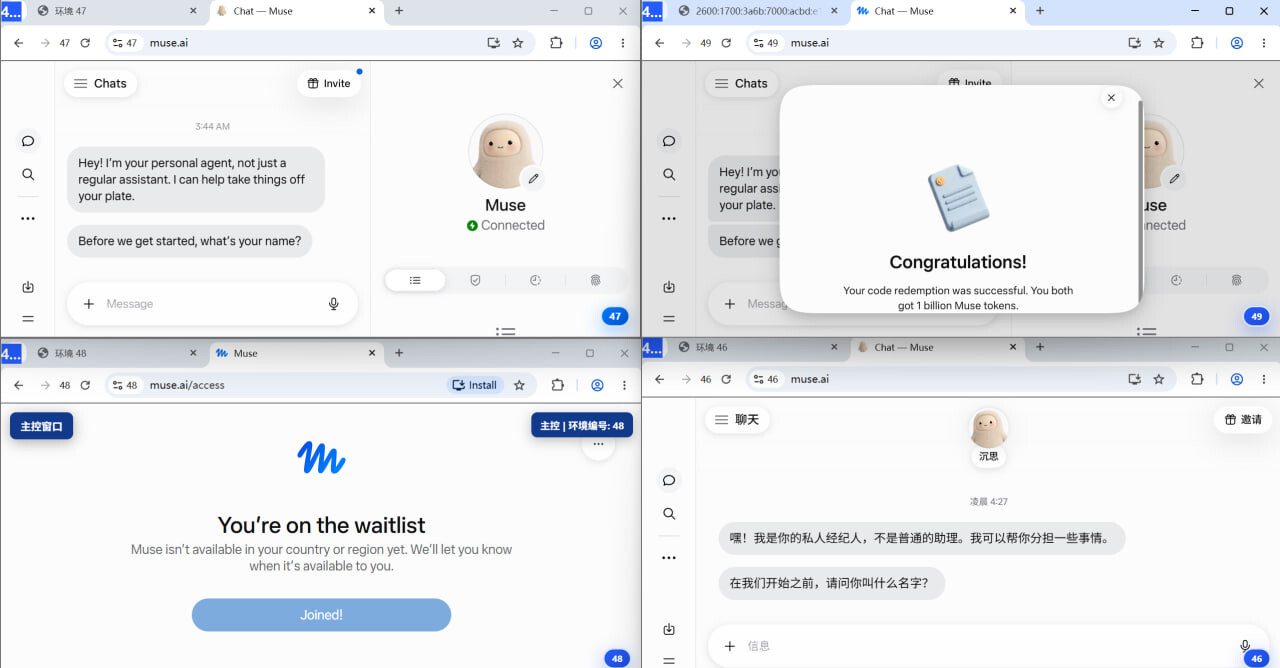The width and height of the screenshot is (1280, 668).
Task: Click the plus attach icon in window 46's message box
Action: pyautogui.click(x=730, y=646)
